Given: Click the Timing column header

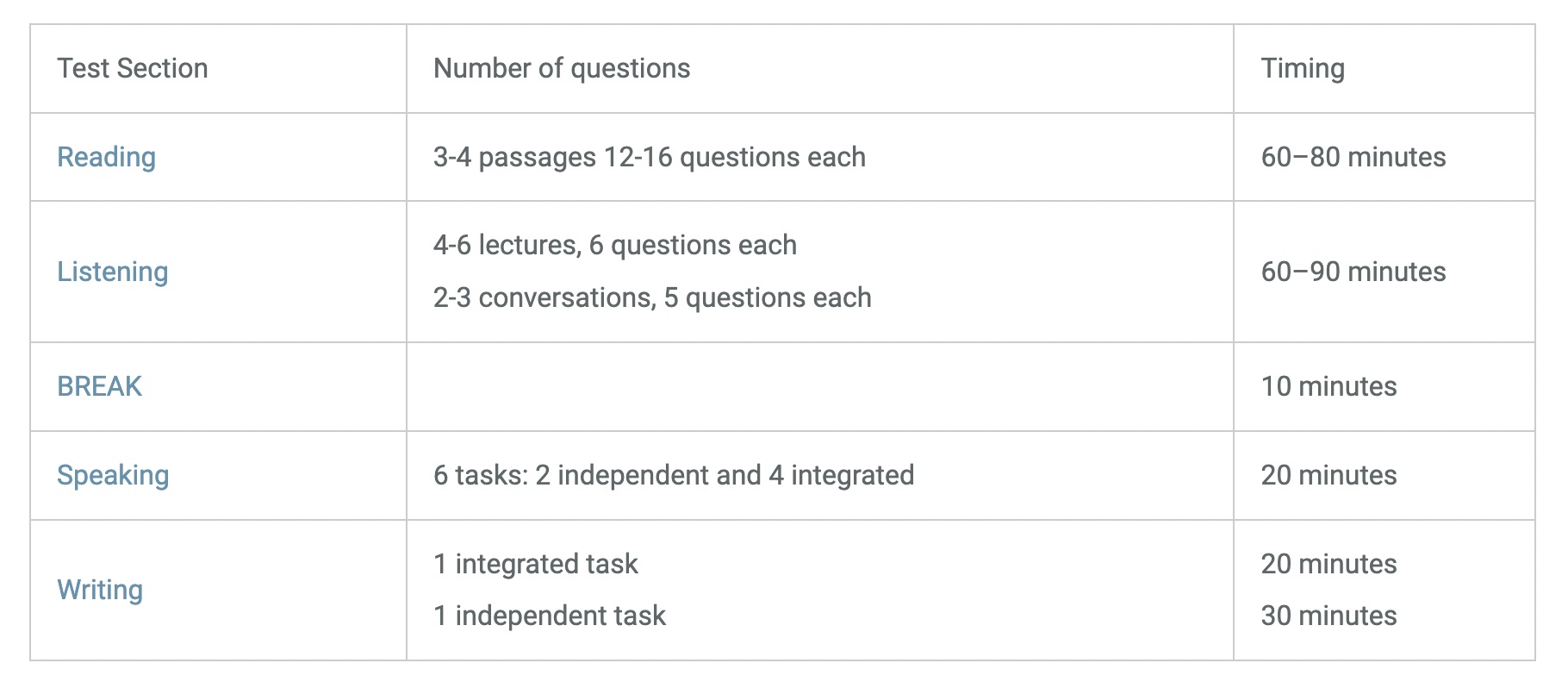Looking at the screenshot, I should pyautogui.click(x=1302, y=68).
